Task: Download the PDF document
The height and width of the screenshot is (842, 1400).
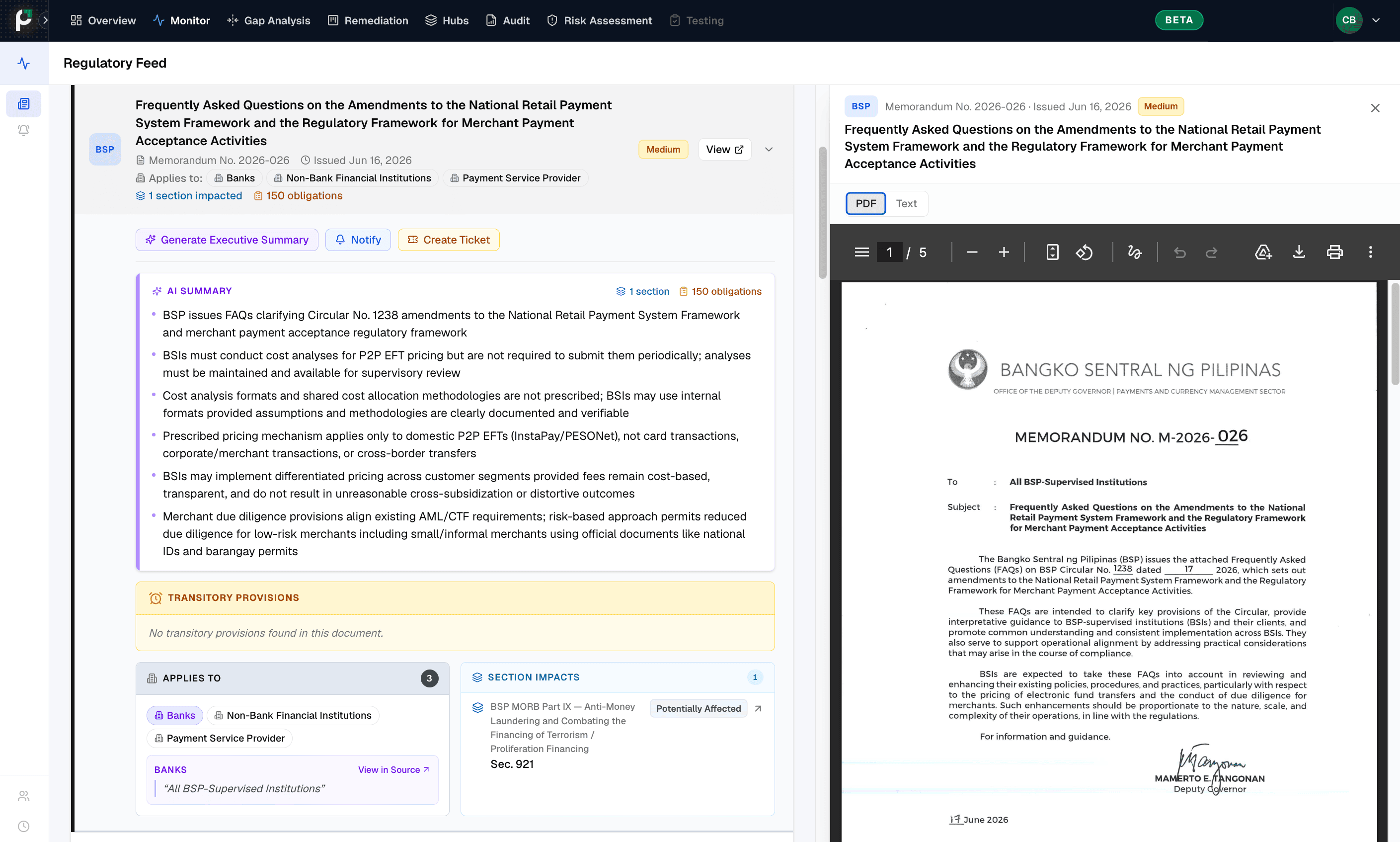Action: (1299, 252)
